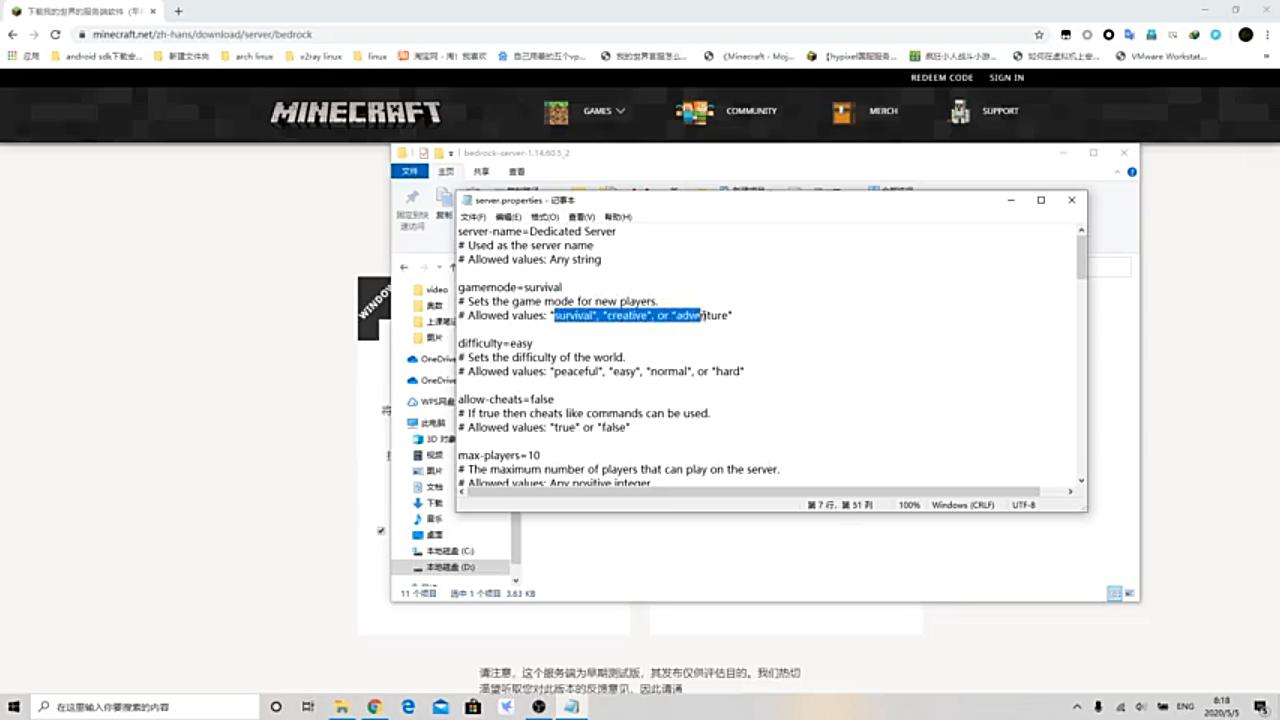The width and height of the screenshot is (1280, 720).
Task: Open 3D 对象 folder in sidebar
Action: point(433,439)
